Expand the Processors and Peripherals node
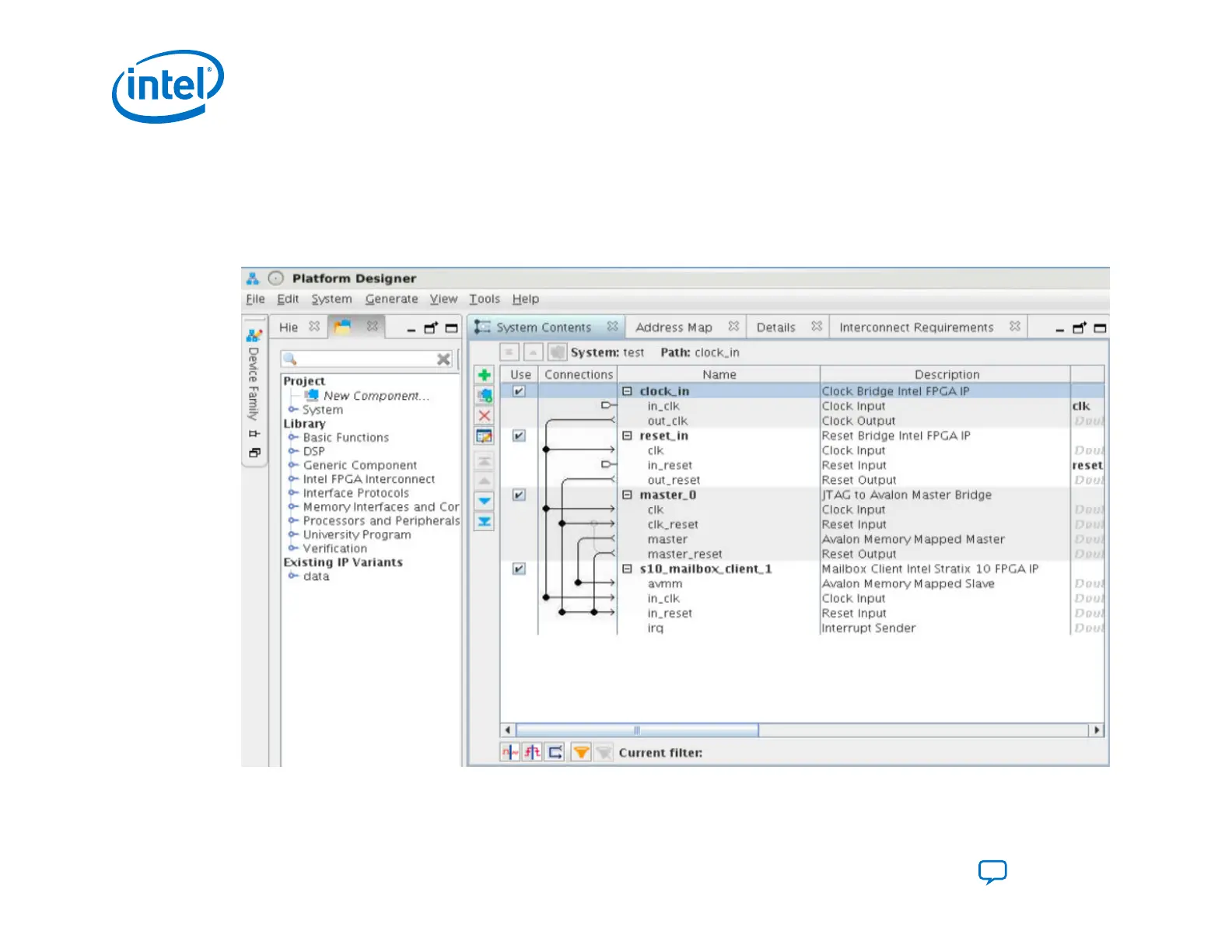1232x952 pixels. [293, 521]
